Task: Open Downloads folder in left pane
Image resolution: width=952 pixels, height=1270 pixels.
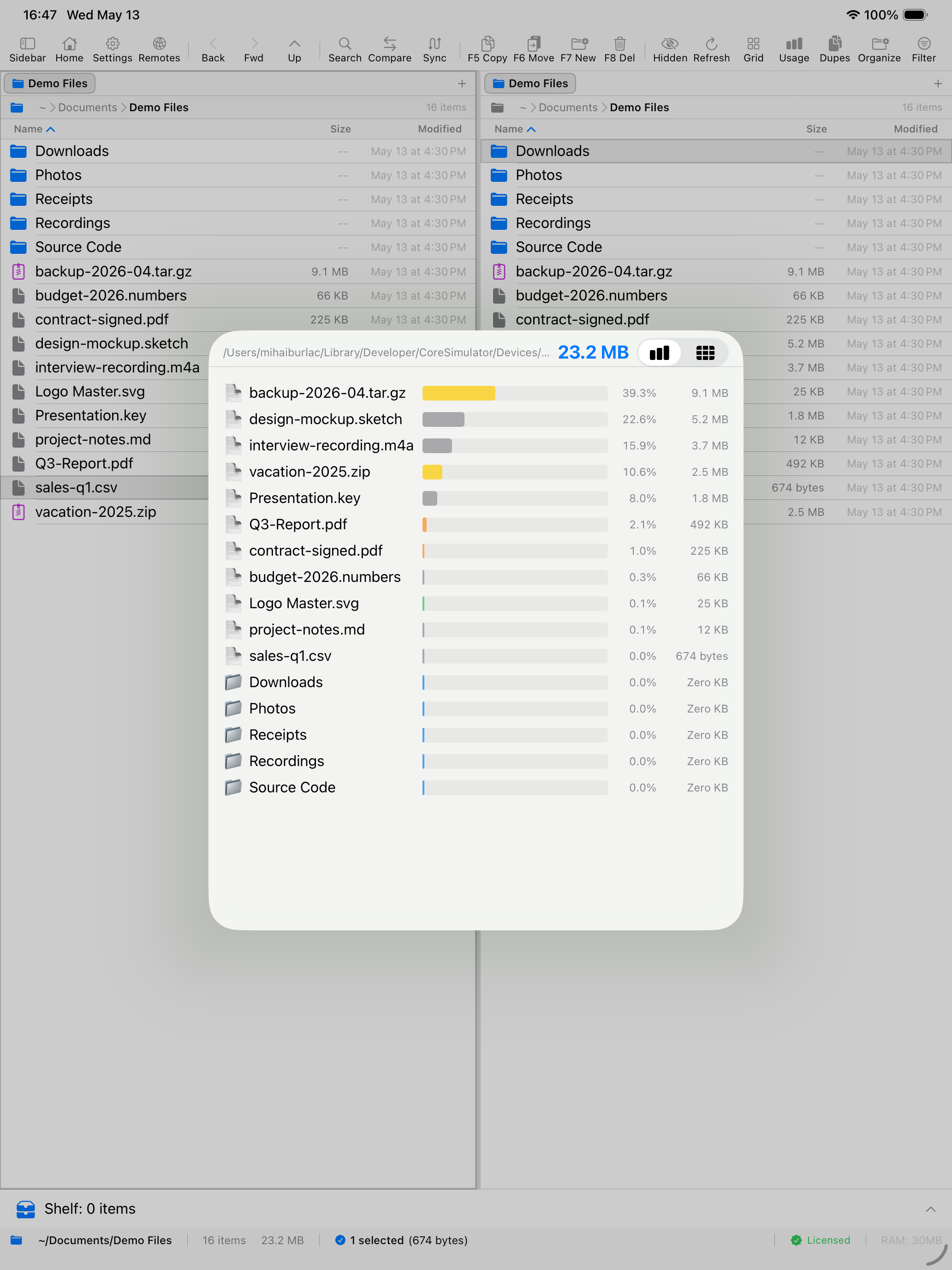Action: 238,151
